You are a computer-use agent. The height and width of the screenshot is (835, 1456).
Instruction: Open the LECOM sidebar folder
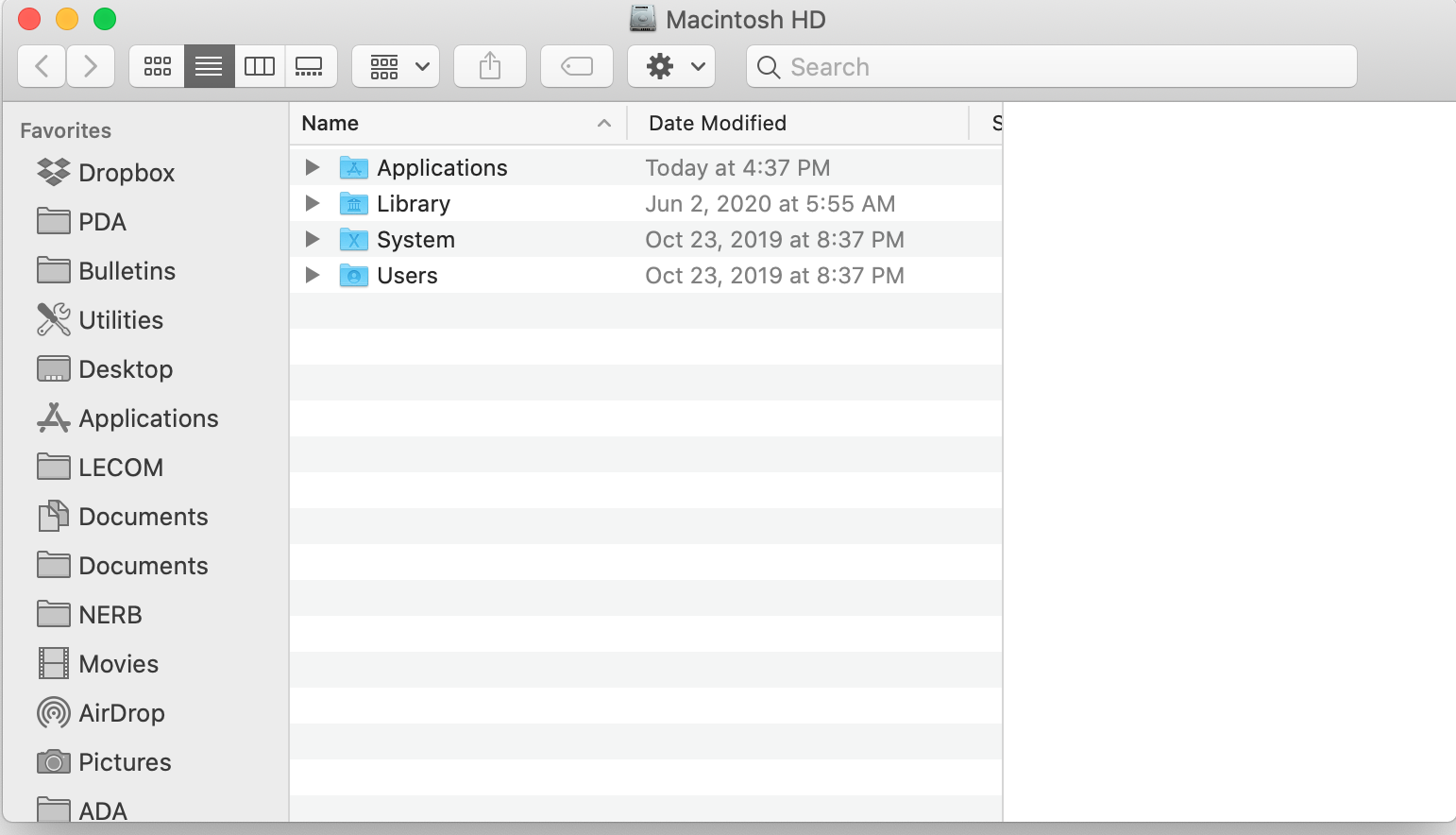tap(100, 468)
